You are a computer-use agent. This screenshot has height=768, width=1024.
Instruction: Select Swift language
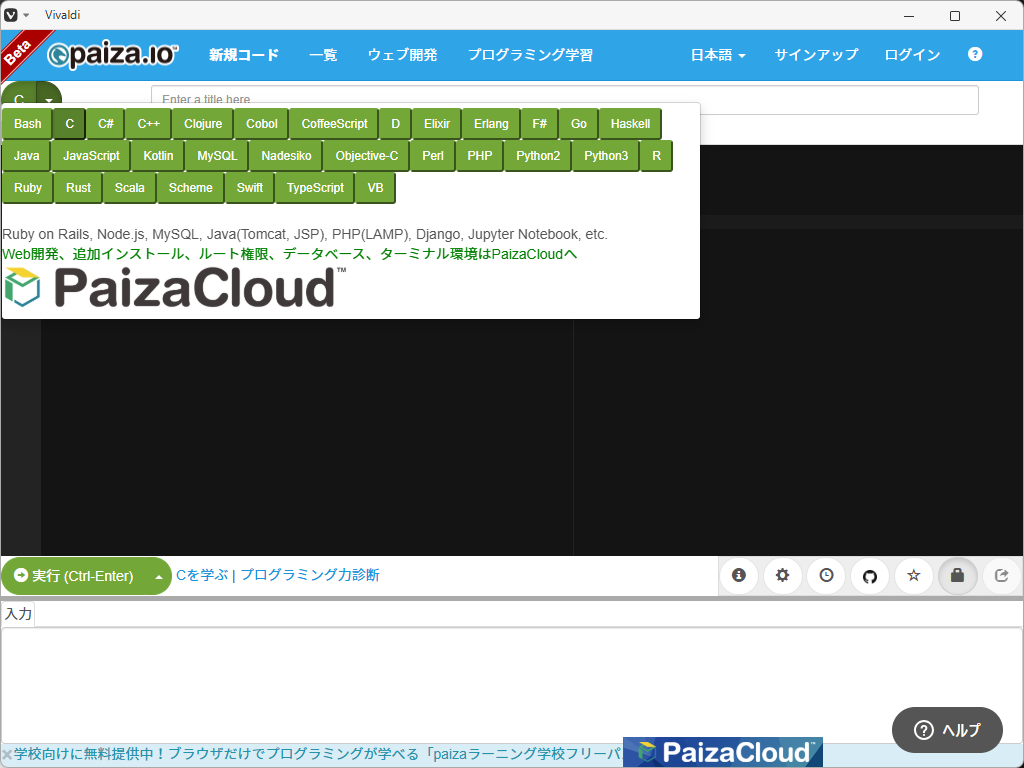[249, 188]
